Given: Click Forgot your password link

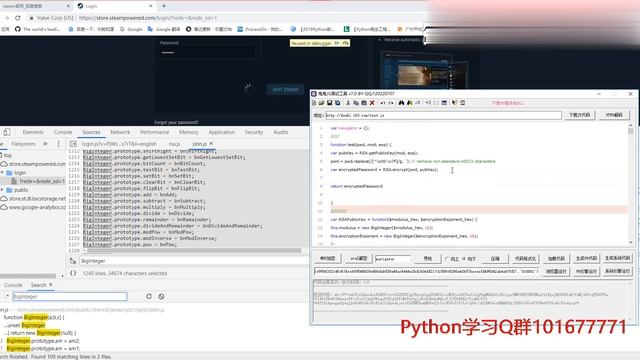Looking at the screenshot, I should tap(176, 122).
